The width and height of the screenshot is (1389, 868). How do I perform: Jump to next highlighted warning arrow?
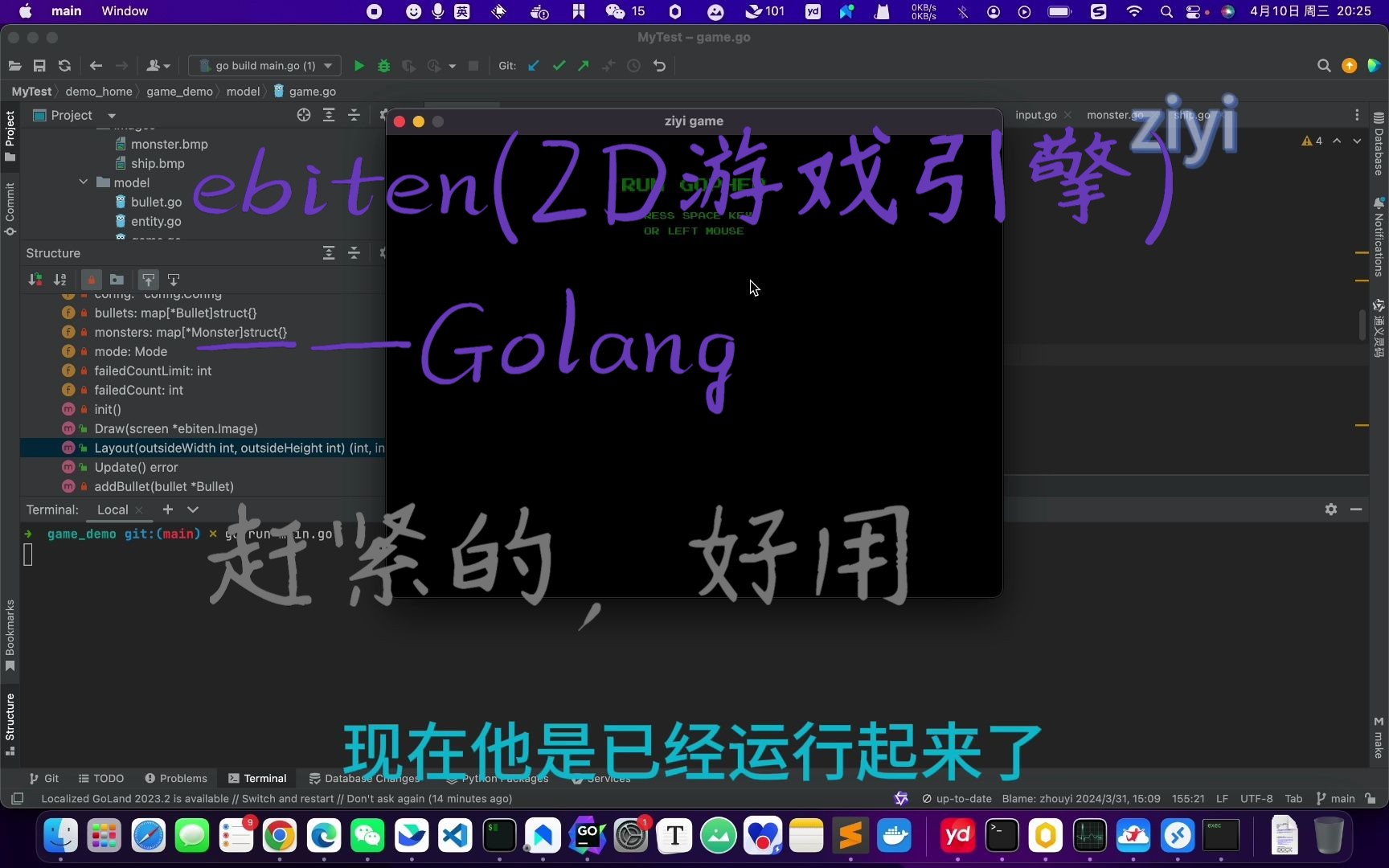click(x=1357, y=141)
